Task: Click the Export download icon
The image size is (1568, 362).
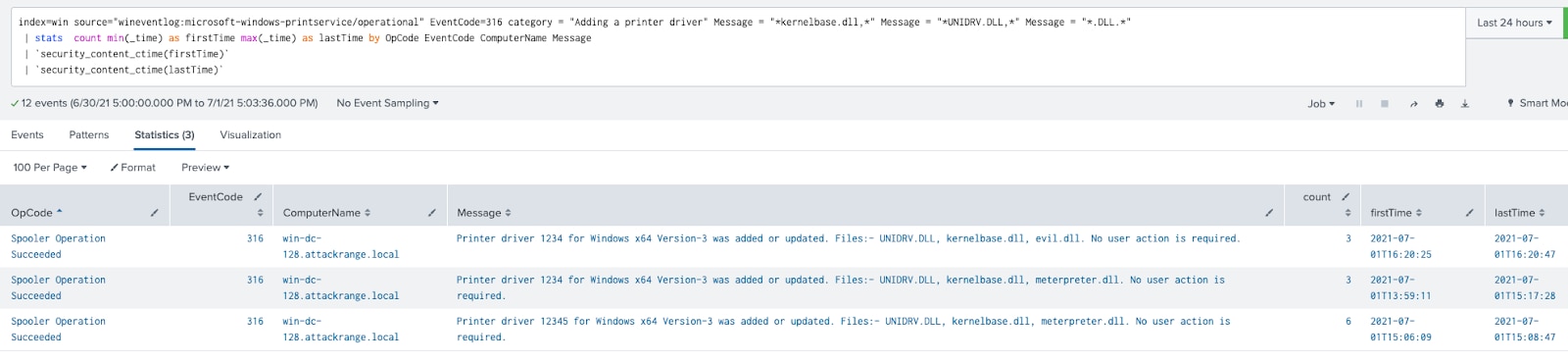Action: point(1465,103)
